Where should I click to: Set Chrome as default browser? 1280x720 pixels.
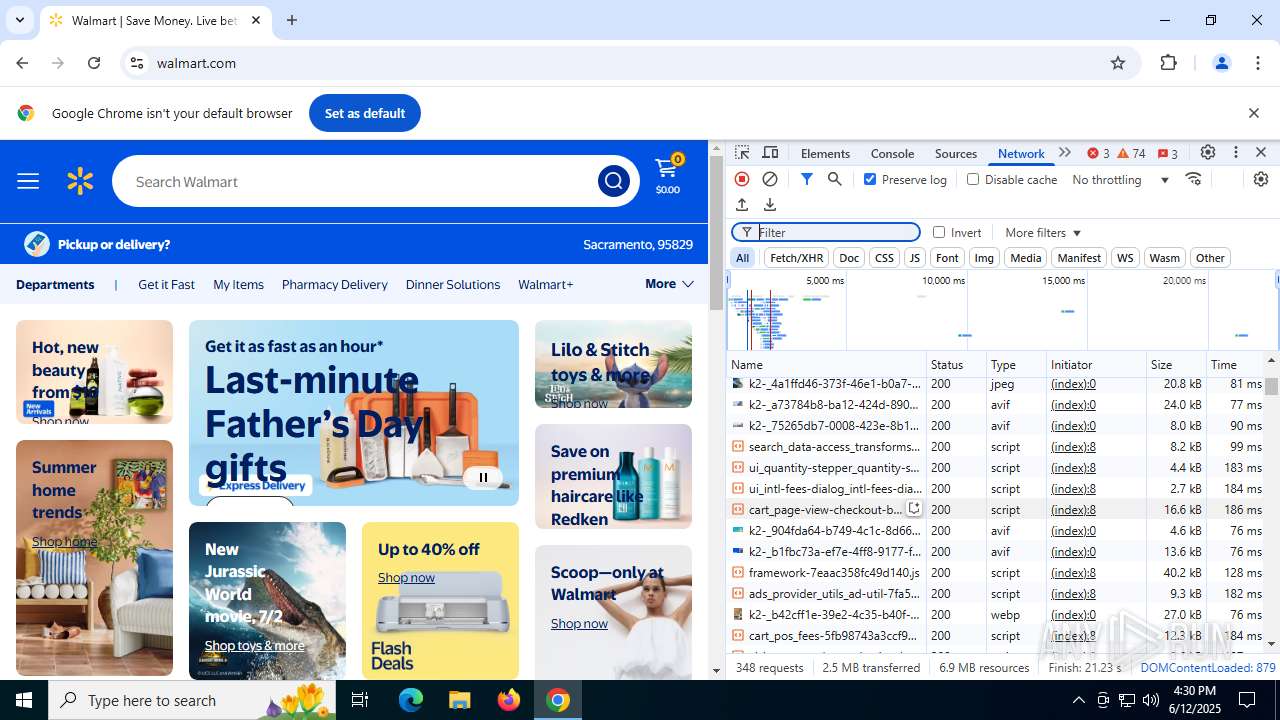pos(365,113)
